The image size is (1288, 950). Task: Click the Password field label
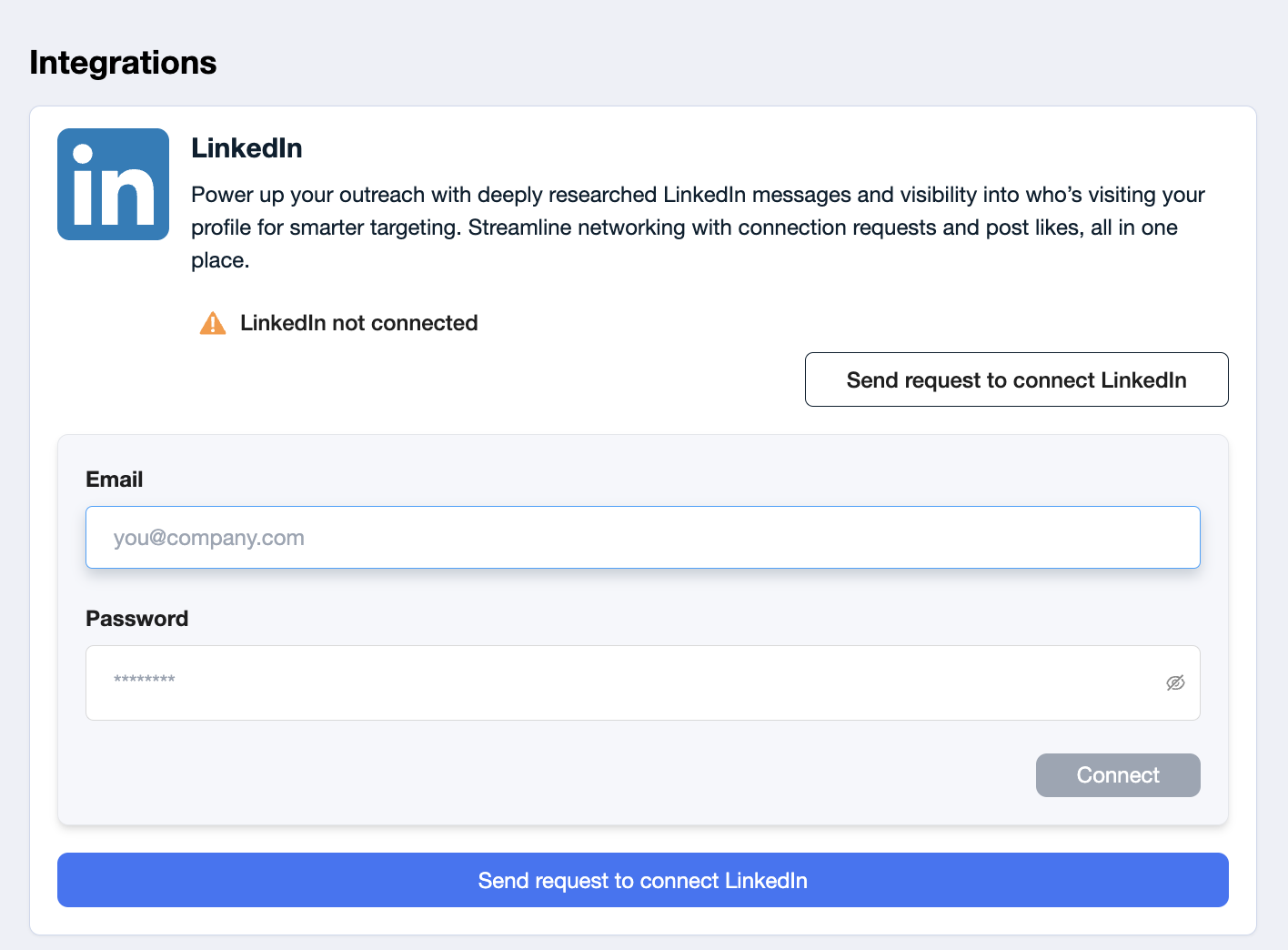click(137, 619)
